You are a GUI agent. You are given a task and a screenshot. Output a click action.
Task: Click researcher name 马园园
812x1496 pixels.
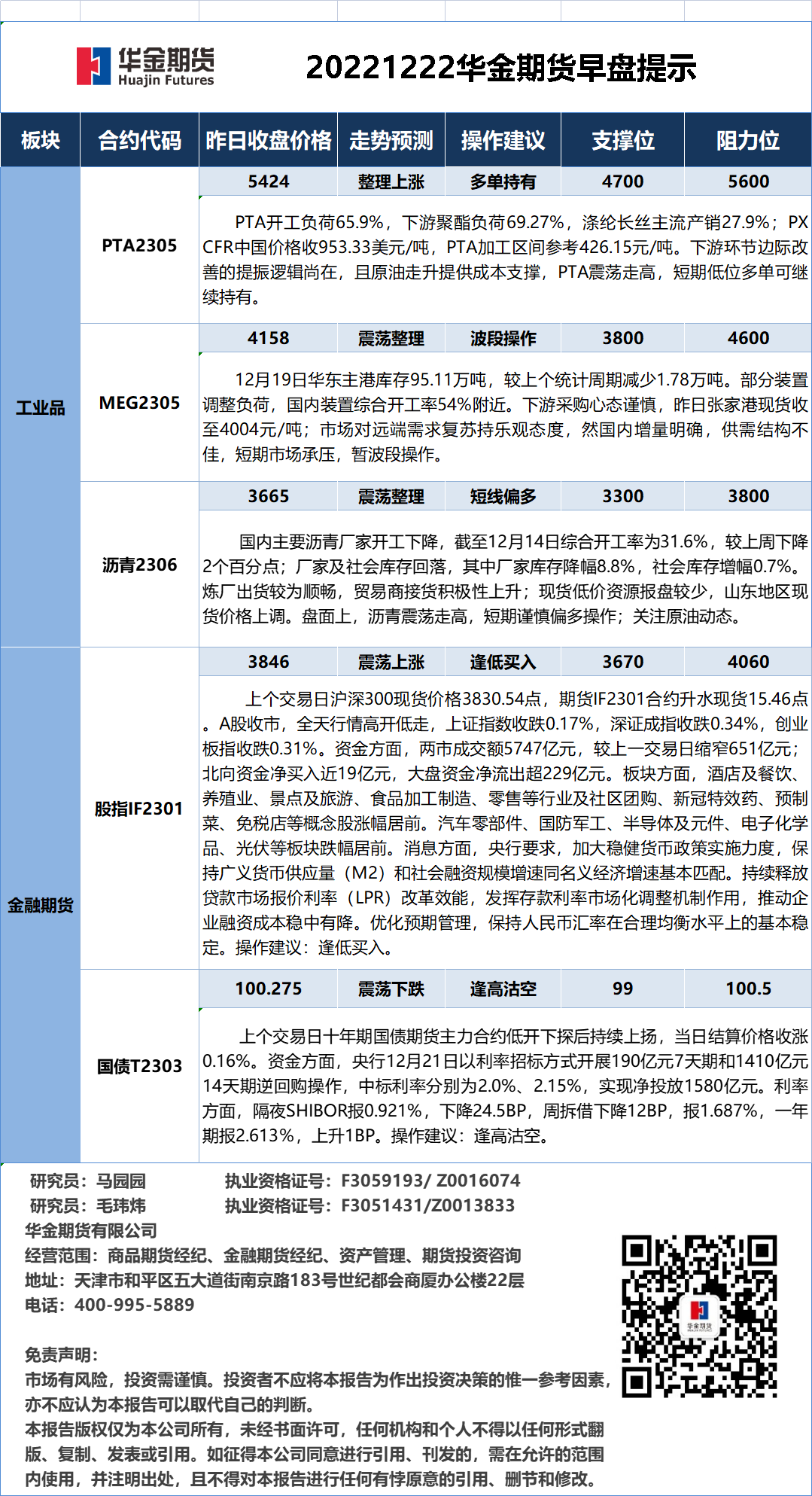coord(121,1181)
